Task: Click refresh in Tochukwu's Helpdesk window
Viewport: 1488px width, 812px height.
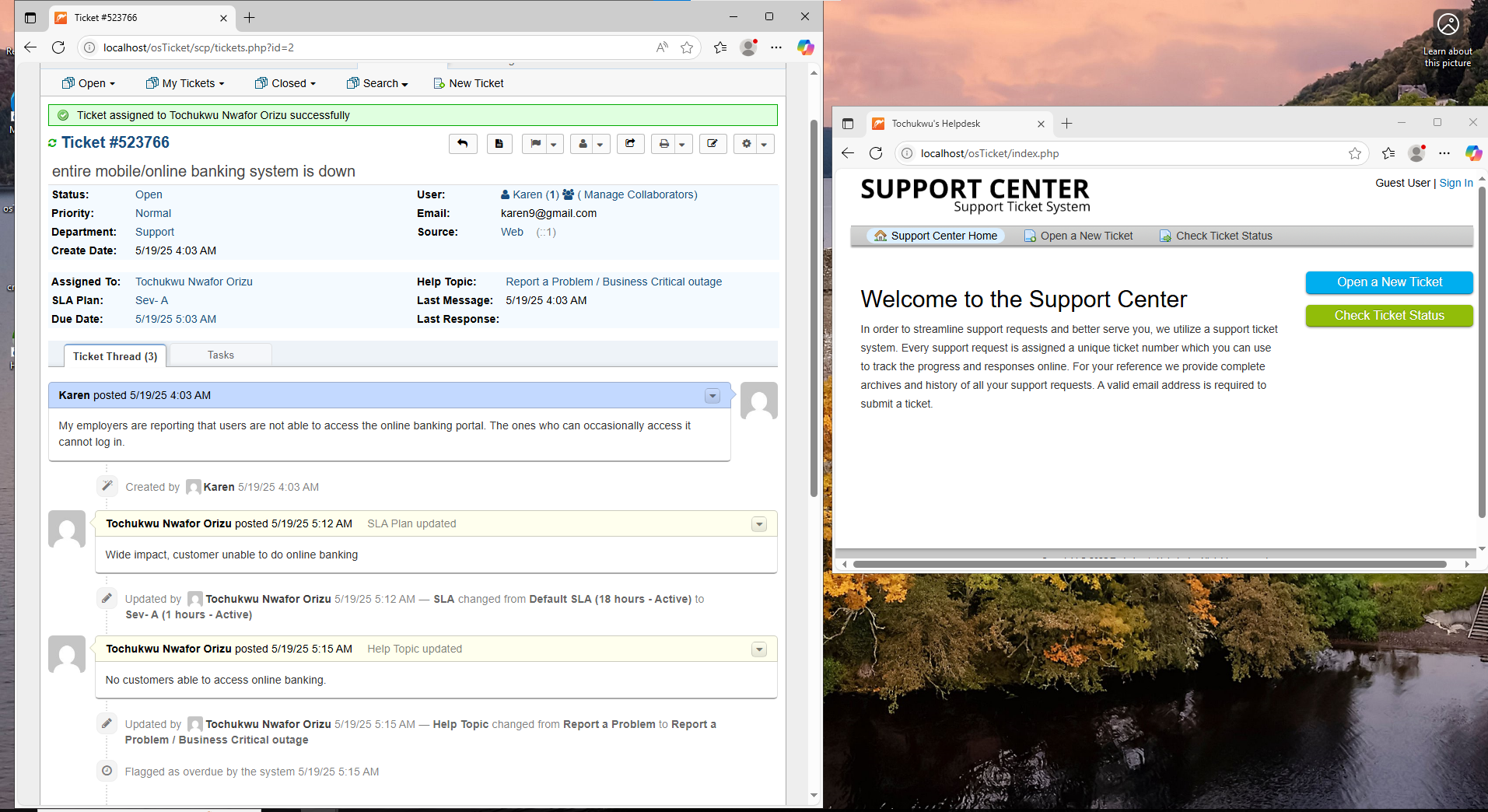Action: click(876, 153)
